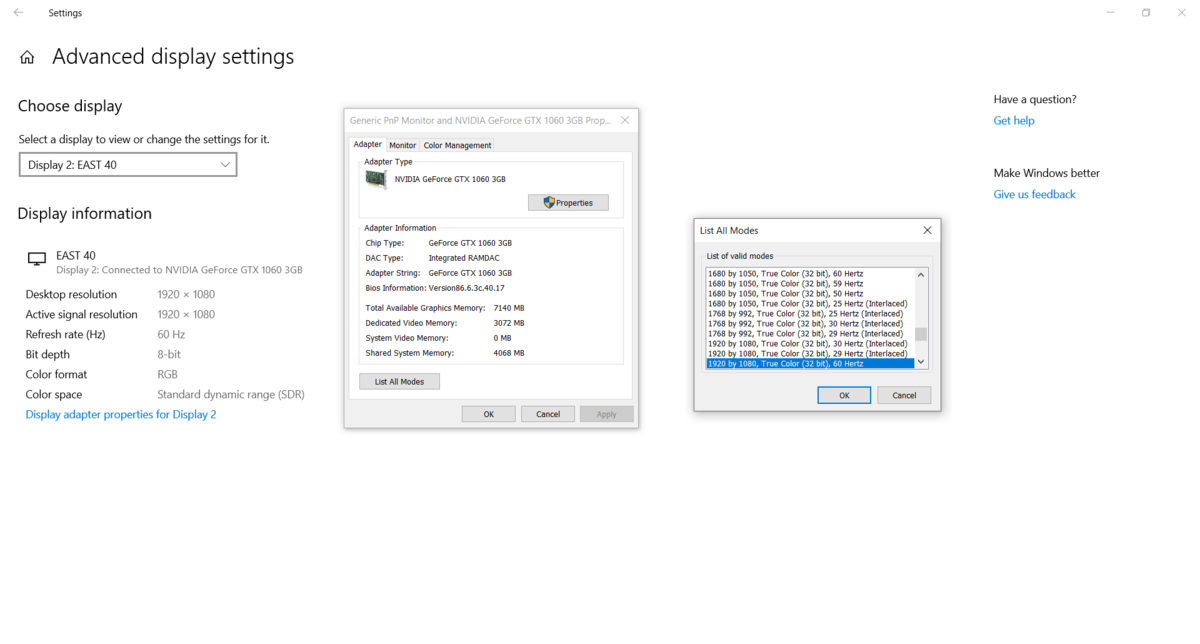The width and height of the screenshot is (1200, 644).
Task: Click the NVIDIA adapter card icon
Action: (375, 179)
